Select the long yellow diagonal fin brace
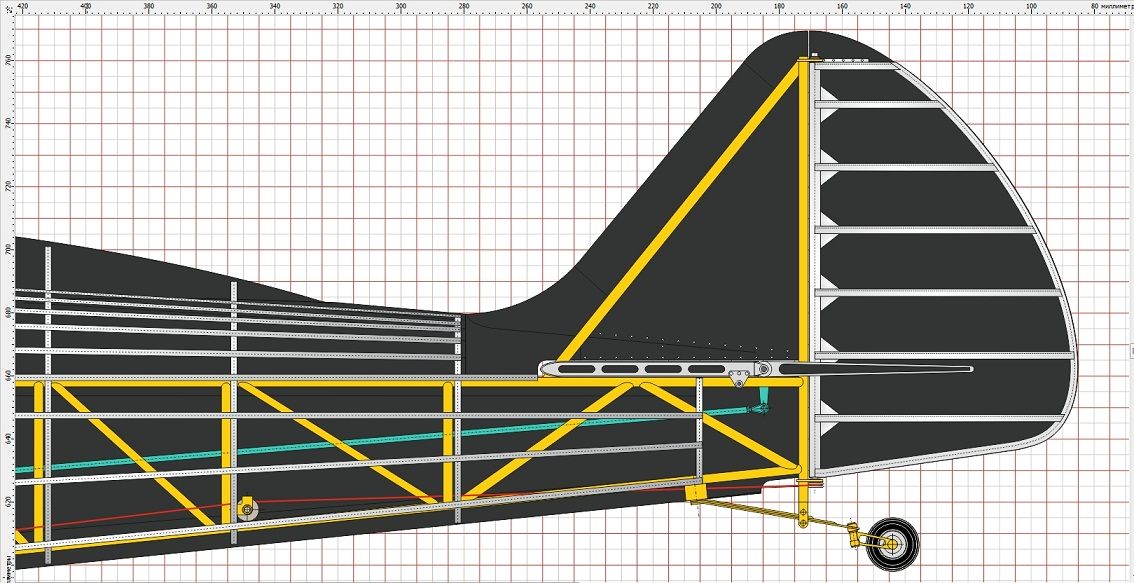1134x583 pixels. tap(680, 212)
